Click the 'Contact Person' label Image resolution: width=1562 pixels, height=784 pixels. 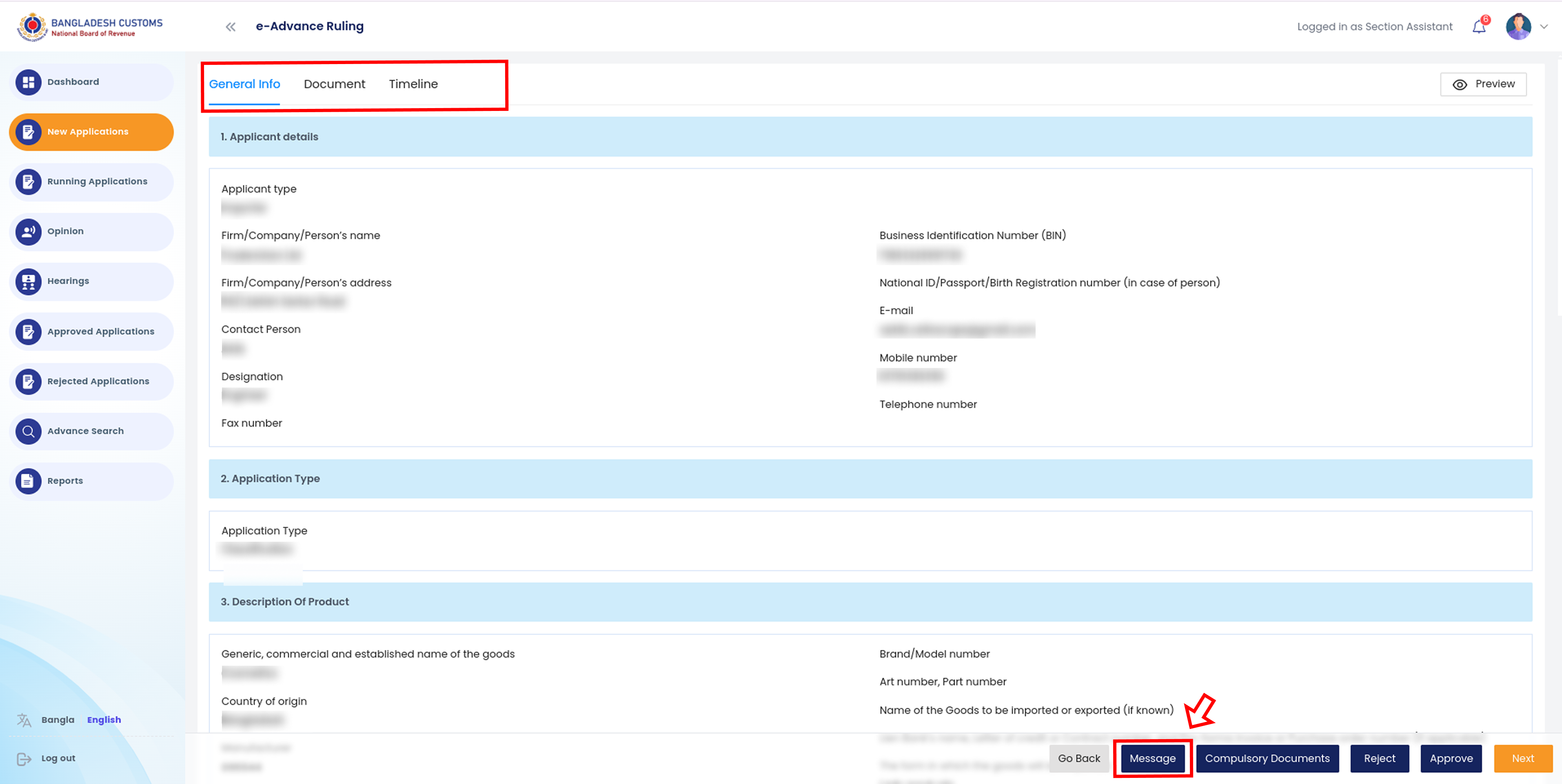point(260,329)
